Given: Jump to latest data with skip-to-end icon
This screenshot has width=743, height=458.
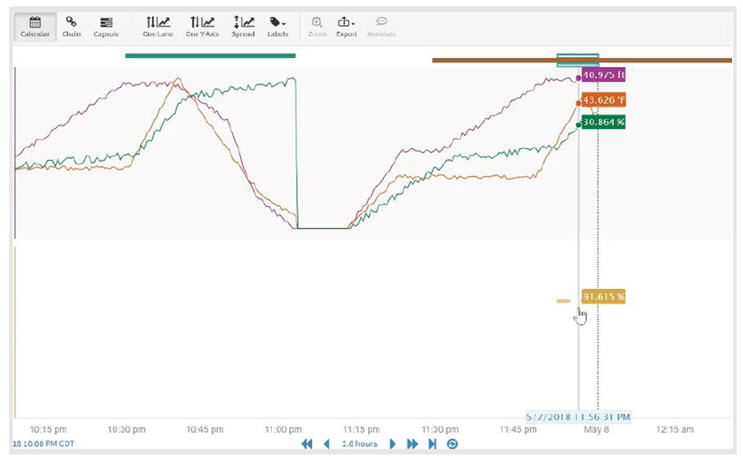Looking at the screenshot, I should [x=432, y=443].
